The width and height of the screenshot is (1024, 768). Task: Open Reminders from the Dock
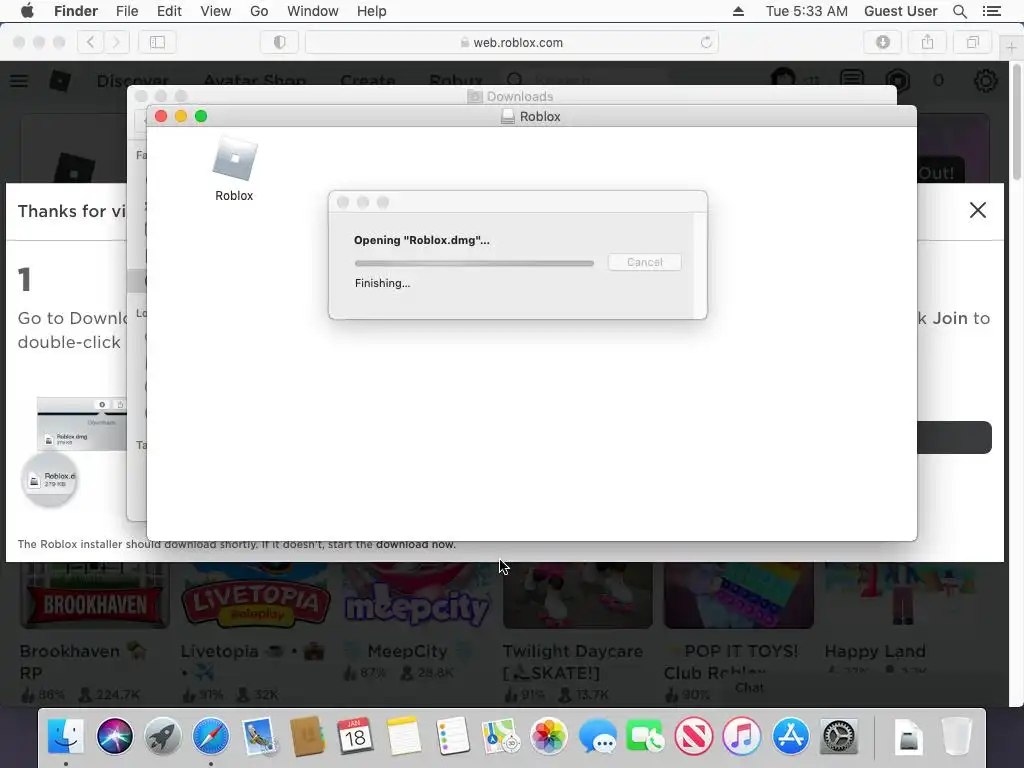pos(452,736)
